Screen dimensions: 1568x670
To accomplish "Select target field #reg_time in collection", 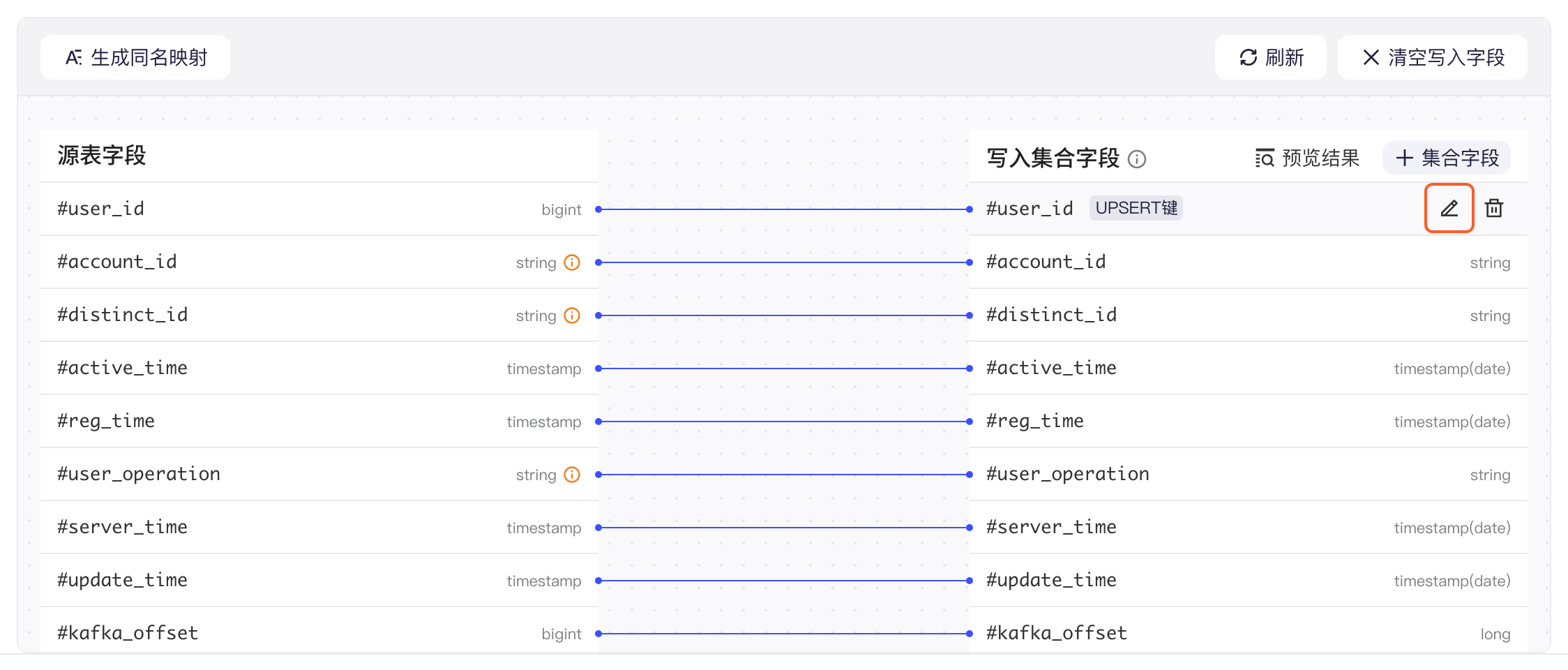I will tap(1249, 421).
